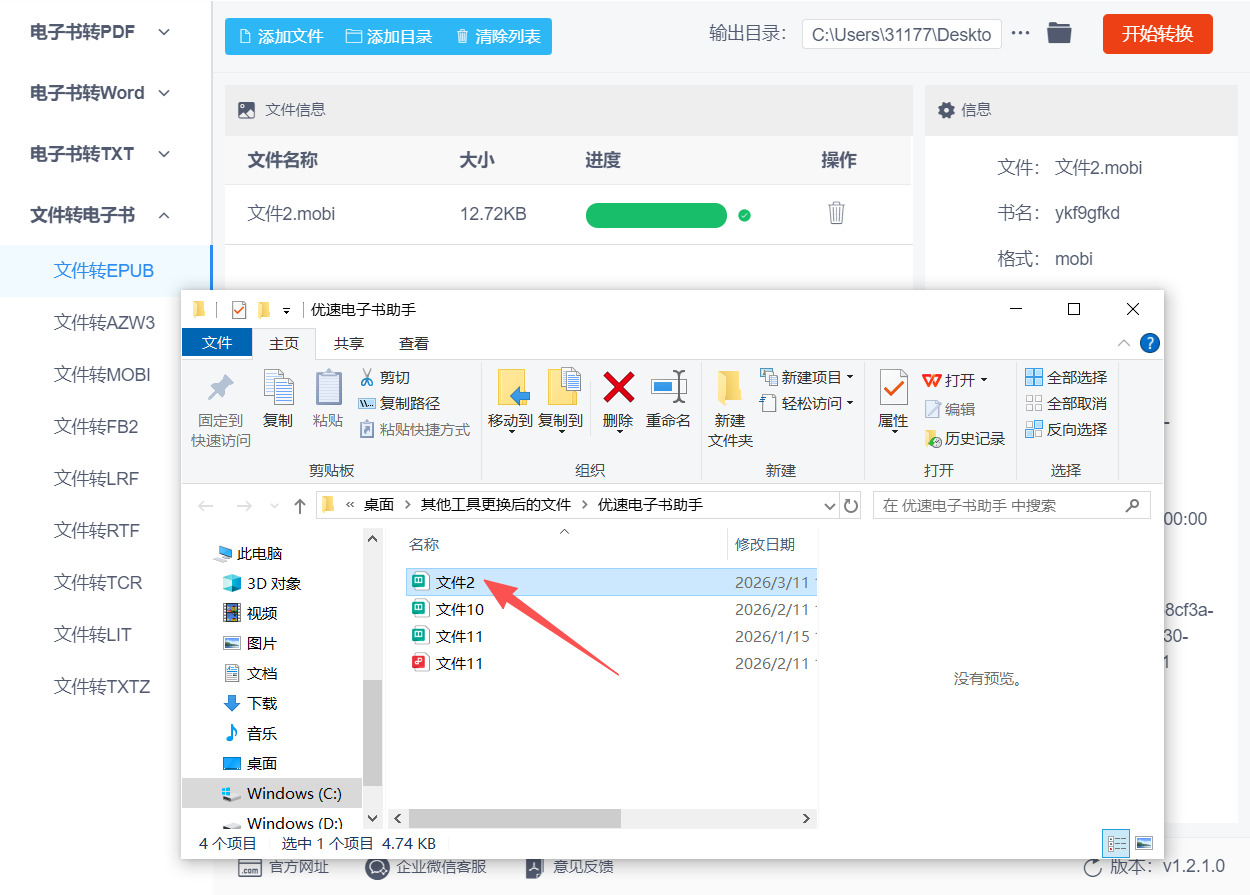1250x895 pixels.
Task: Switch to the 共享 tab in Explorer
Action: 348,343
